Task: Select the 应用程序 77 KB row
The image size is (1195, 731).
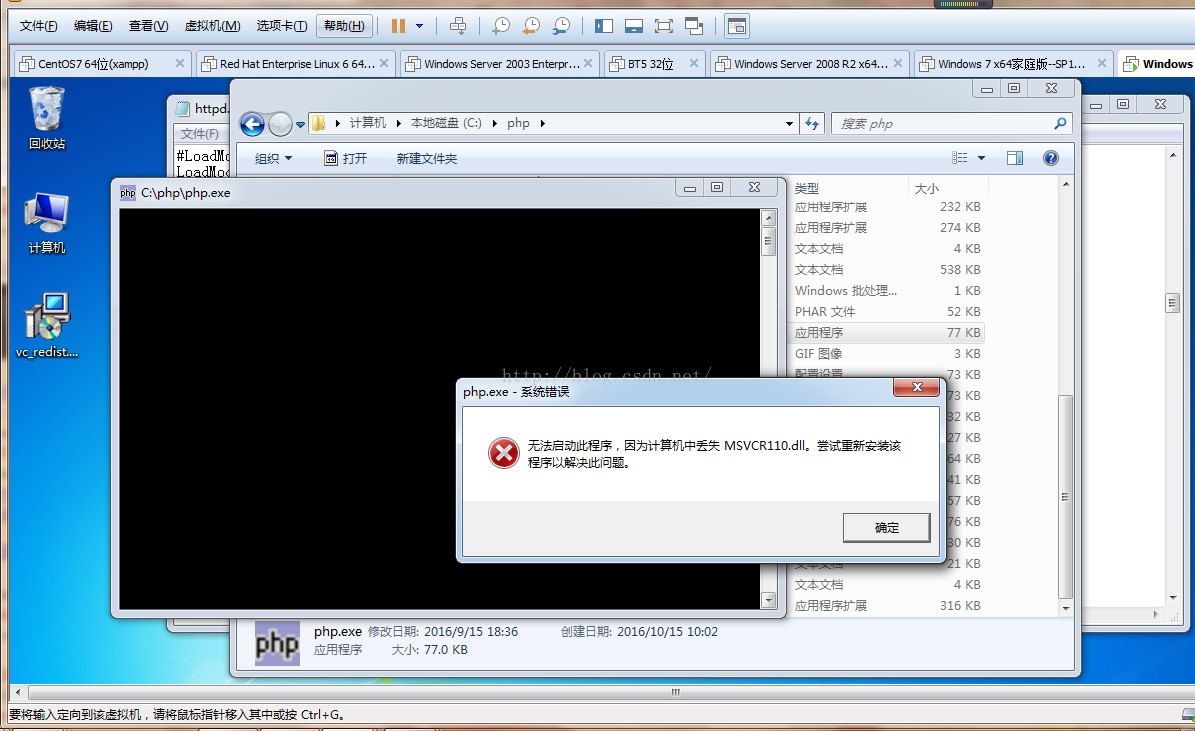Action: click(888, 332)
